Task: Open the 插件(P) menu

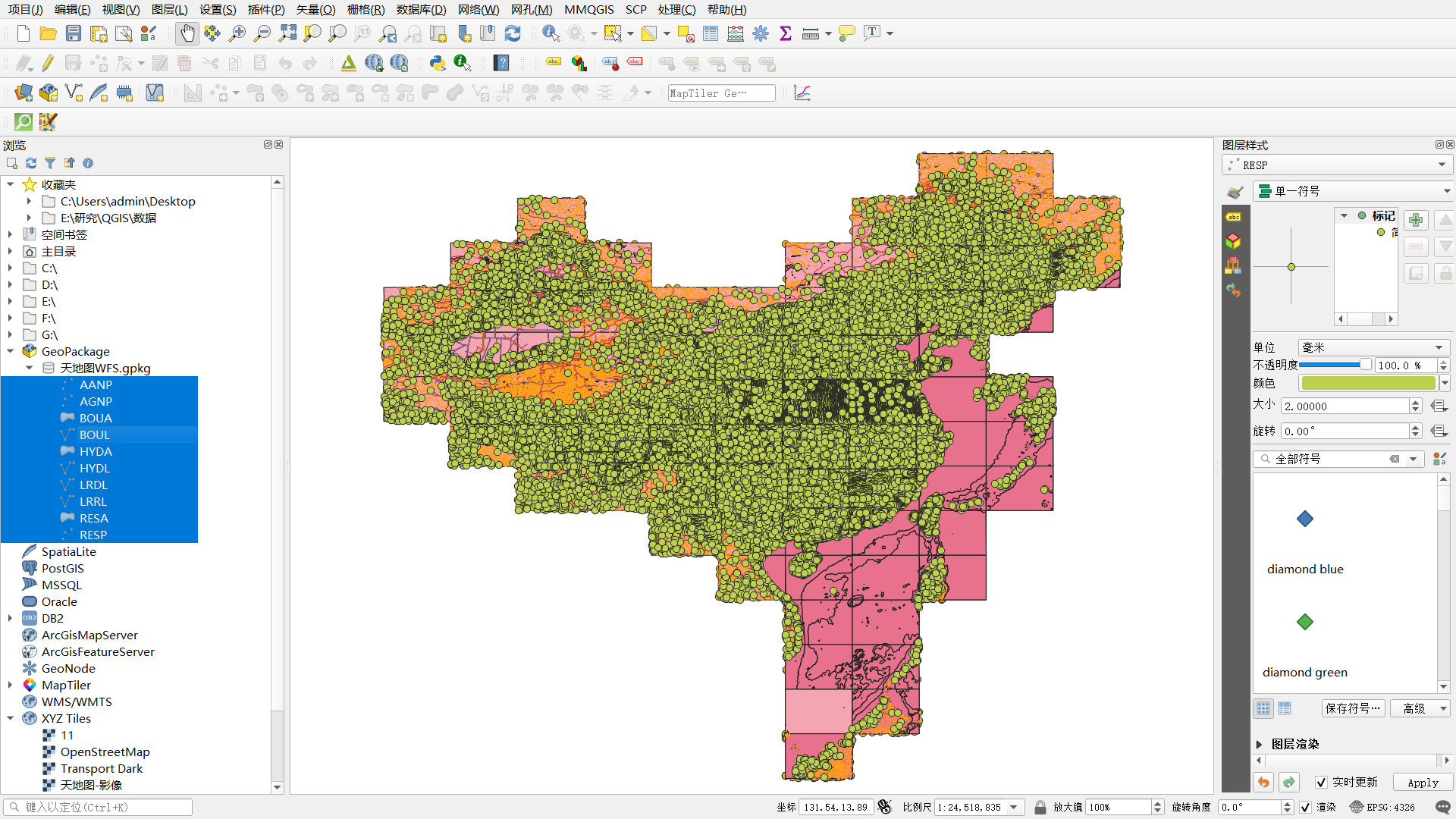Action: point(266,9)
